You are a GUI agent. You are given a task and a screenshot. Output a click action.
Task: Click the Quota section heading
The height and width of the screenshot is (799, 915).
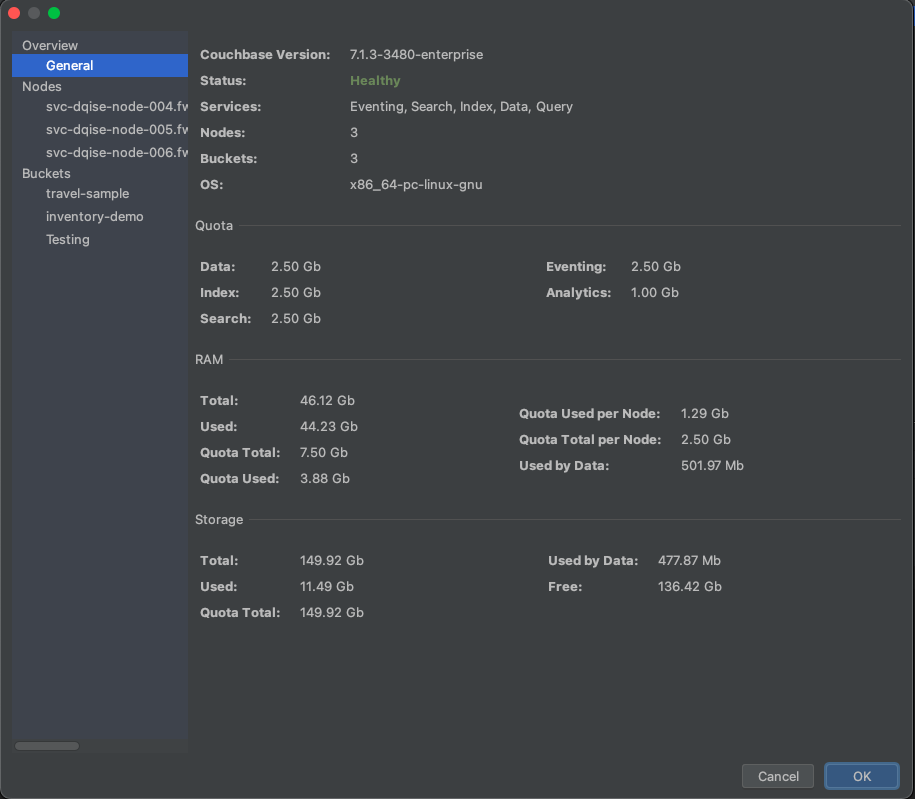pos(214,225)
